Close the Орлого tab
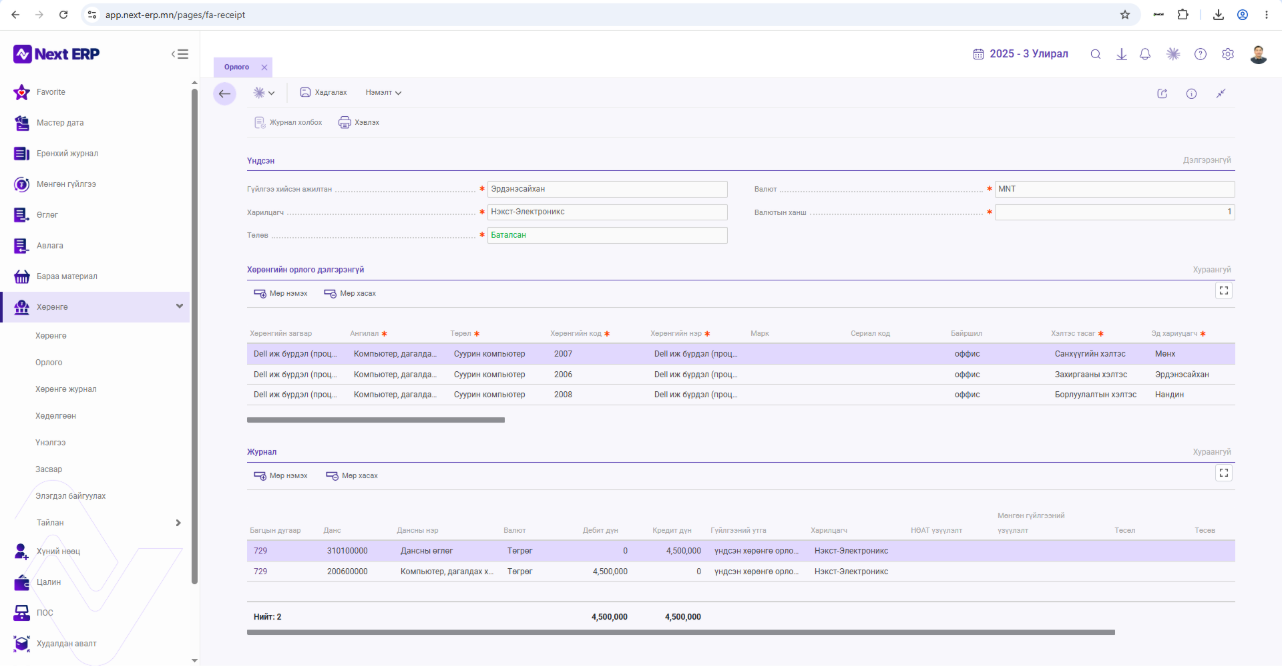Image resolution: width=1282 pixels, height=666 pixels. click(264, 67)
